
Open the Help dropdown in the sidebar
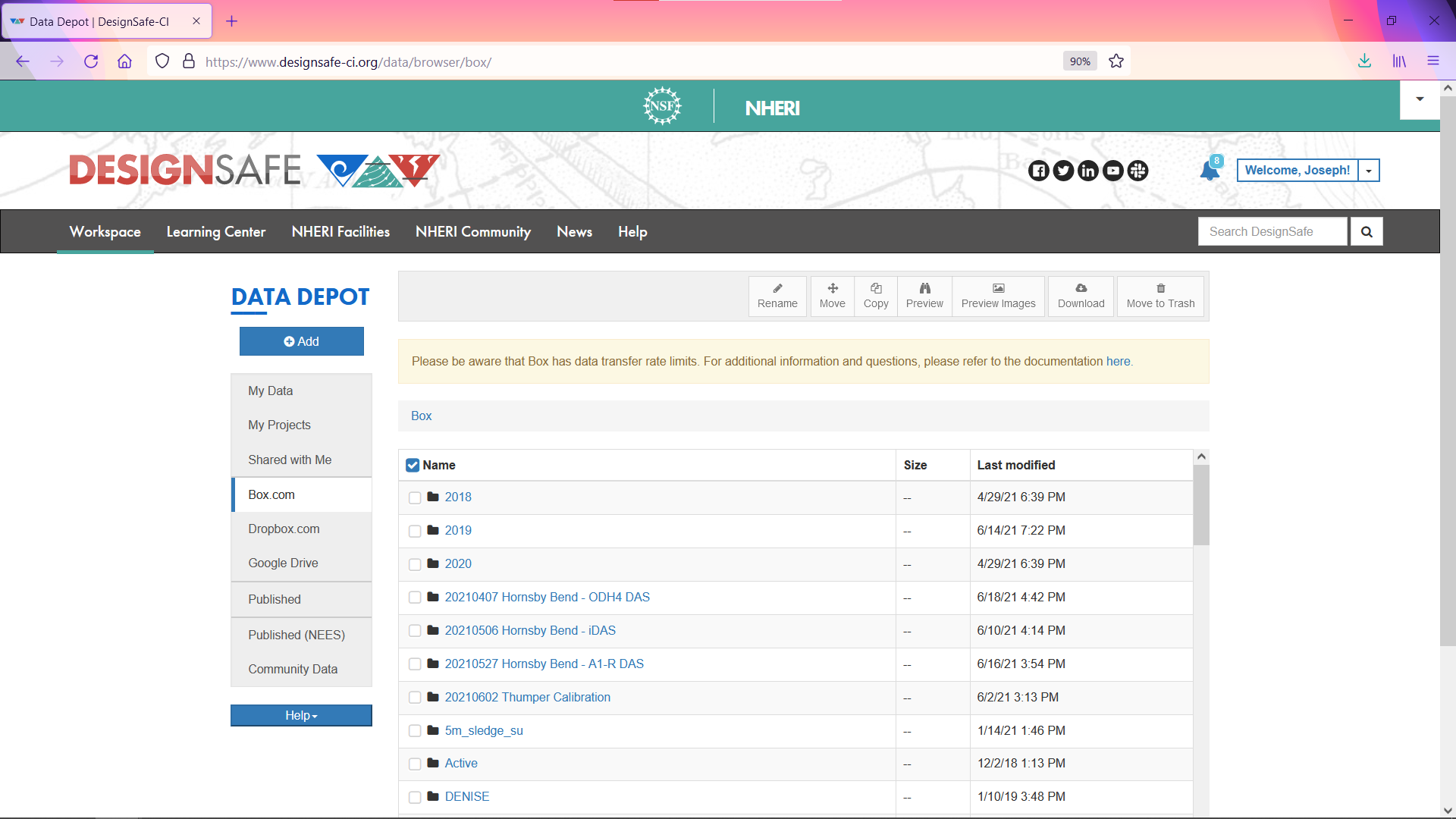(x=301, y=715)
